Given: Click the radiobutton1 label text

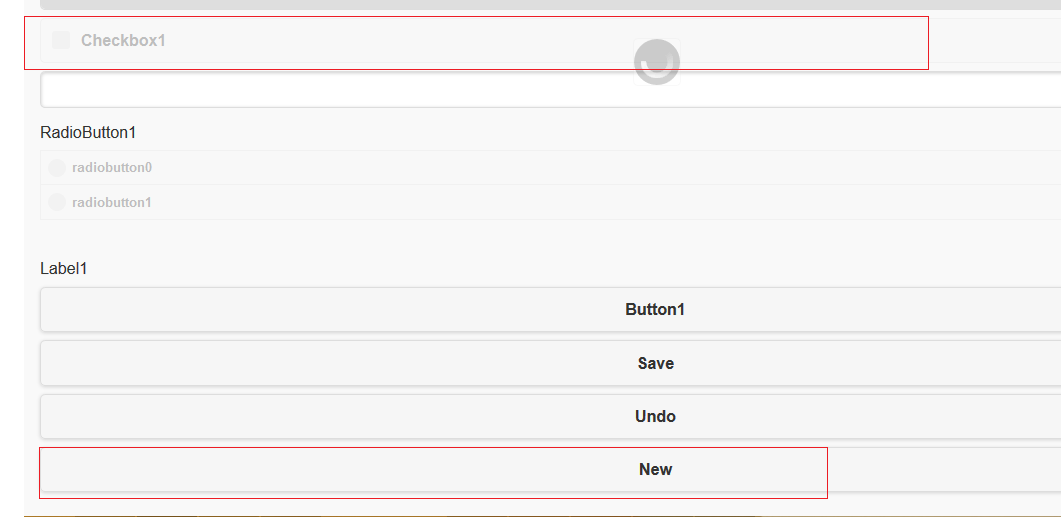Looking at the screenshot, I should 112,202.
